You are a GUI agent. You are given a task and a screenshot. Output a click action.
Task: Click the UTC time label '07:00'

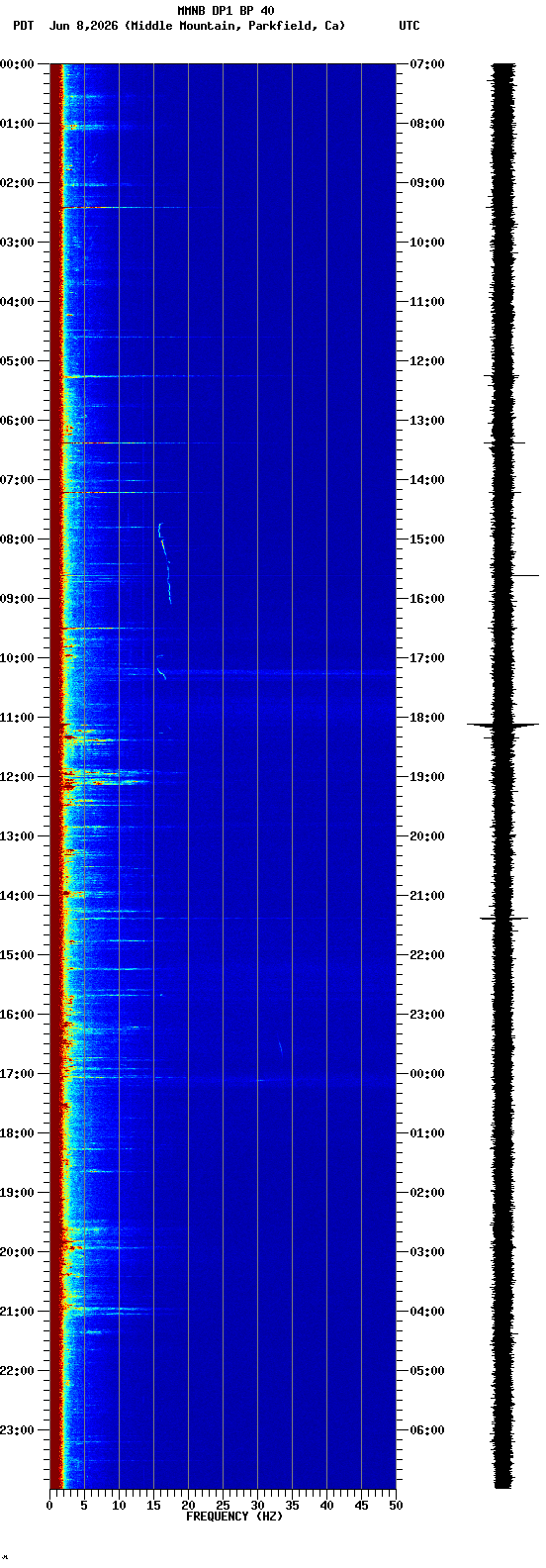click(427, 64)
